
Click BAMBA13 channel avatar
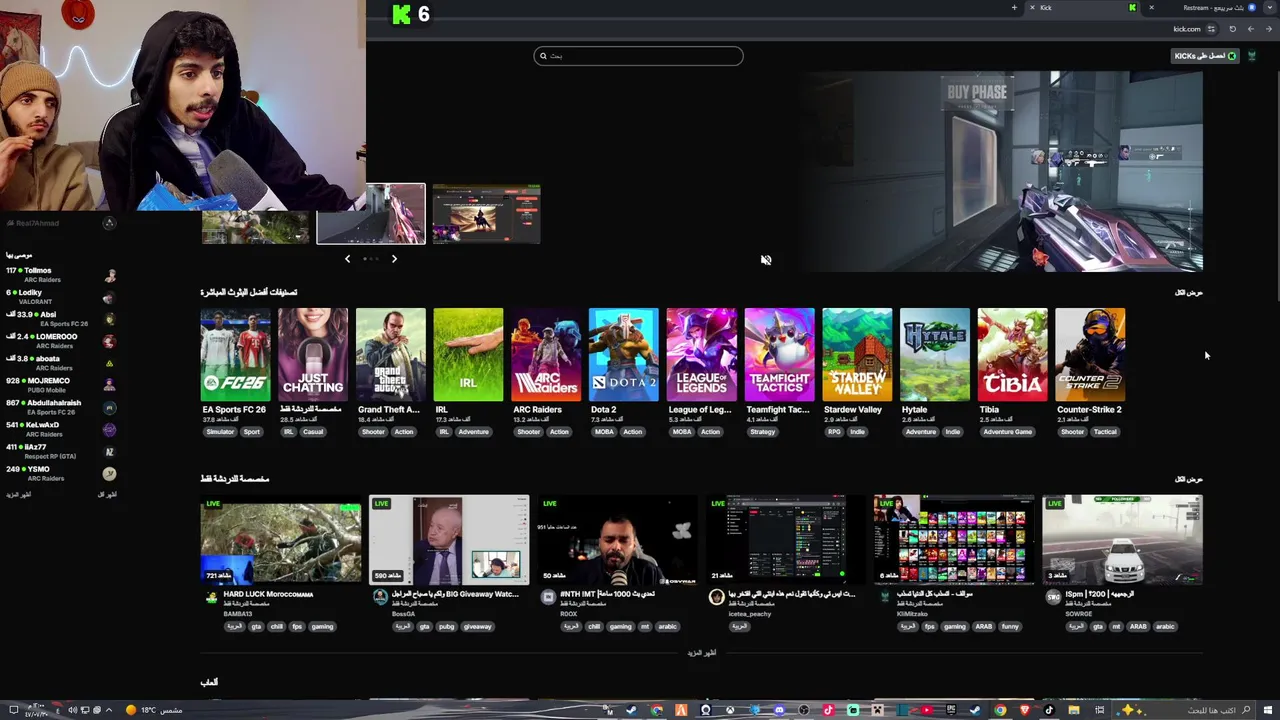(211, 597)
